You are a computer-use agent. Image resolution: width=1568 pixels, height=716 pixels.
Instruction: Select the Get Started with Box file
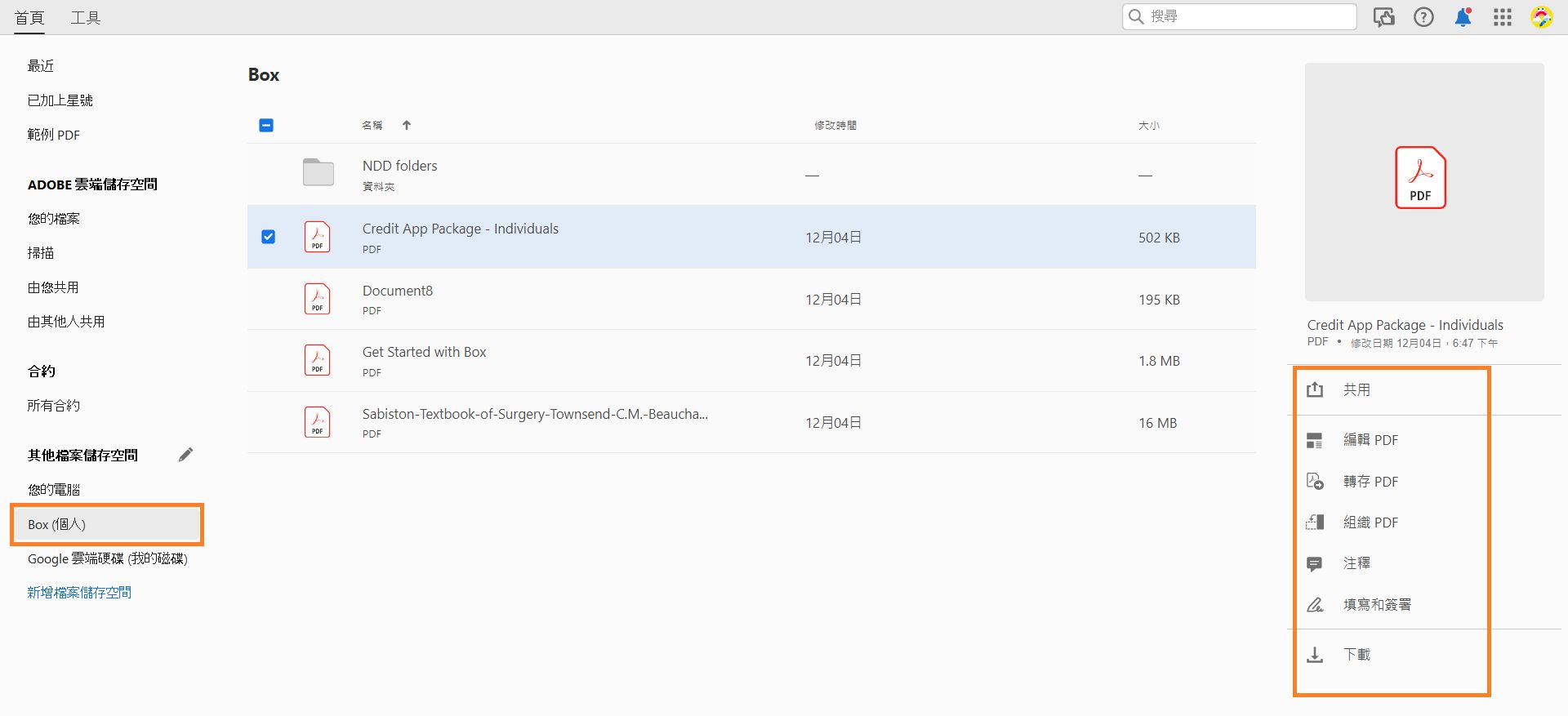[x=424, y=352]
